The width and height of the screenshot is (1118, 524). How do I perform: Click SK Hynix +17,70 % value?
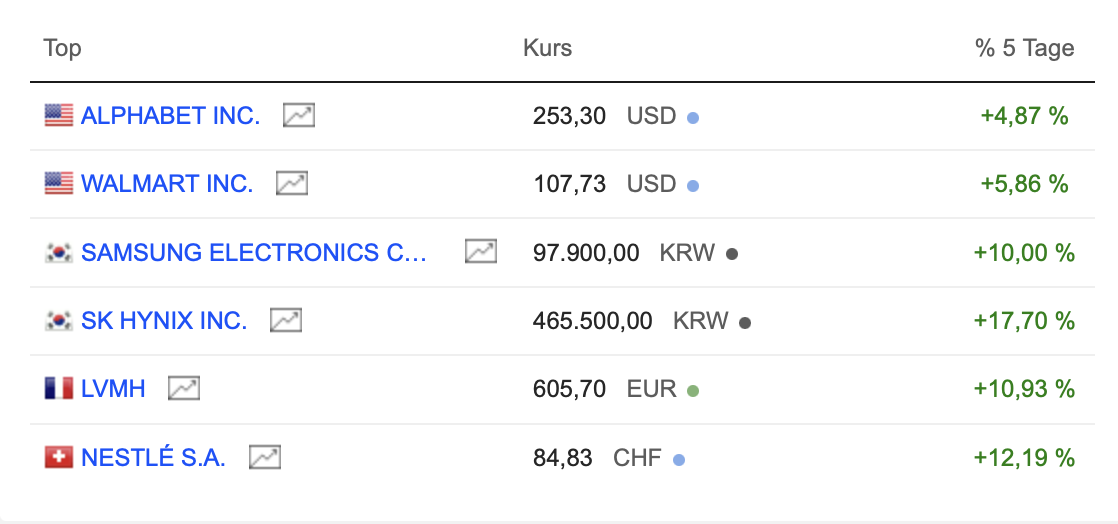1024,321
